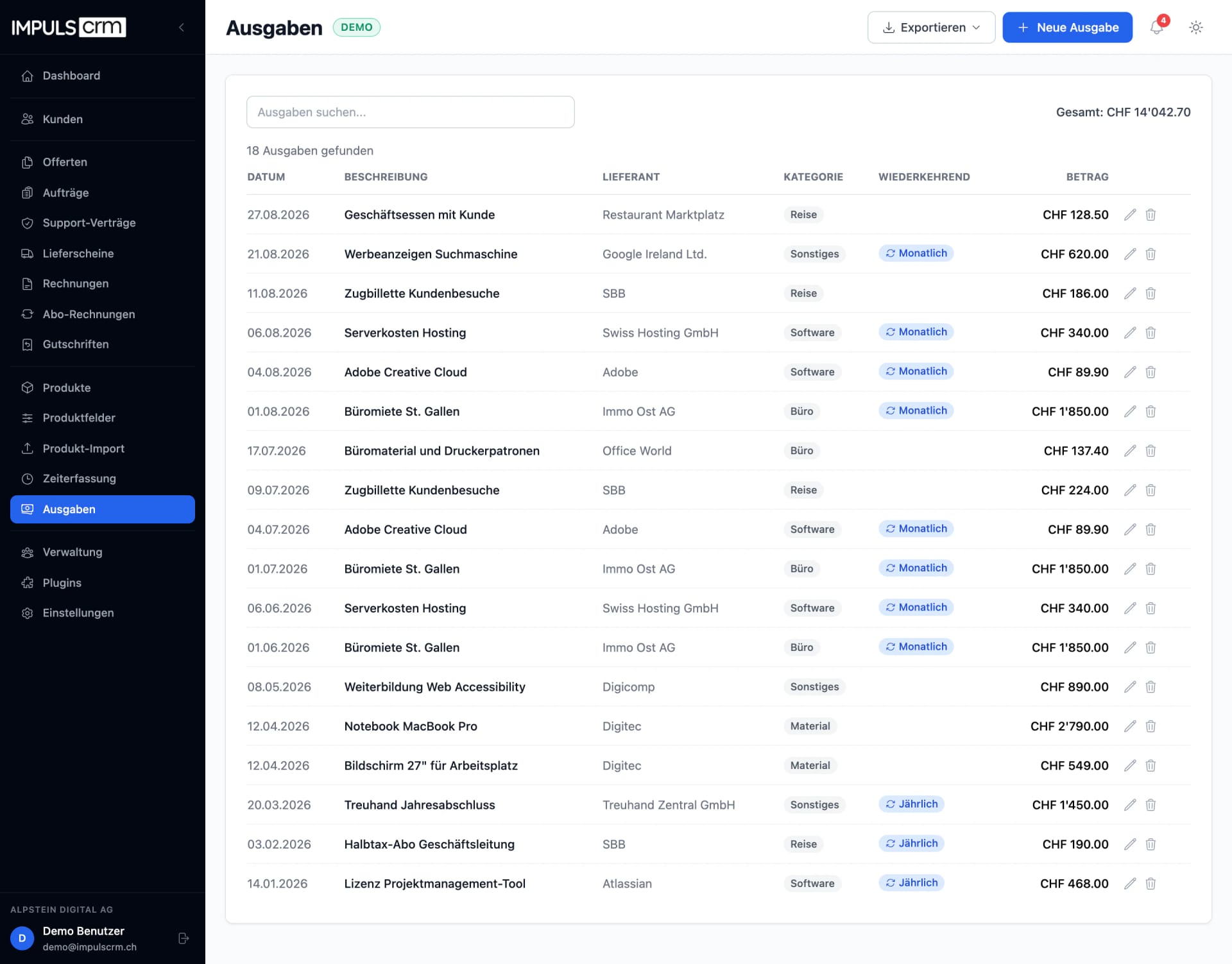
Task: Go to Kunden in the sidebar
Action: [103, 119]
